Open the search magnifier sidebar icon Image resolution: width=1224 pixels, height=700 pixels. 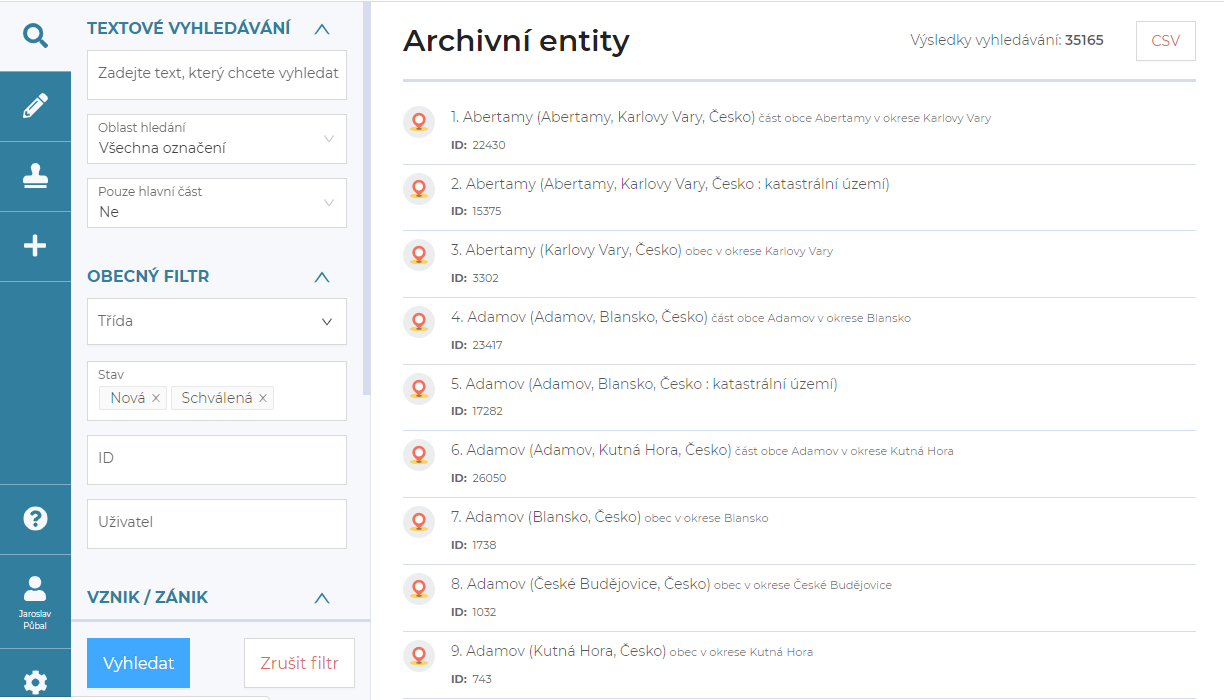coord(35,37)
